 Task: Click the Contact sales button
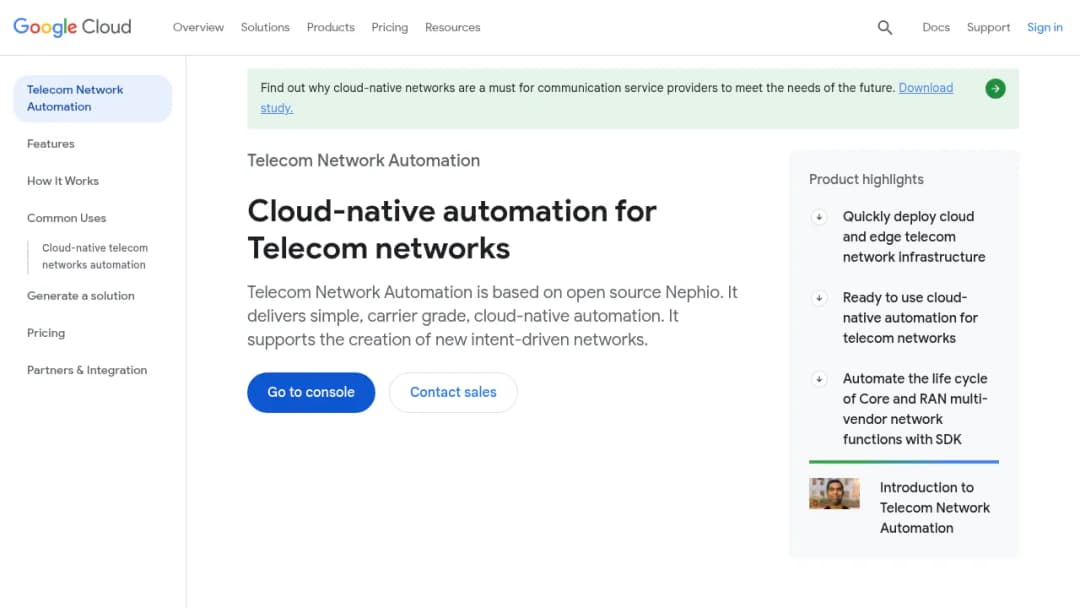pos(453,392)
